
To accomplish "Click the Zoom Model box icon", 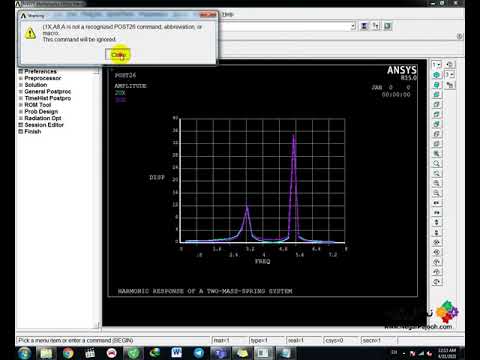I will coord(437,164).
